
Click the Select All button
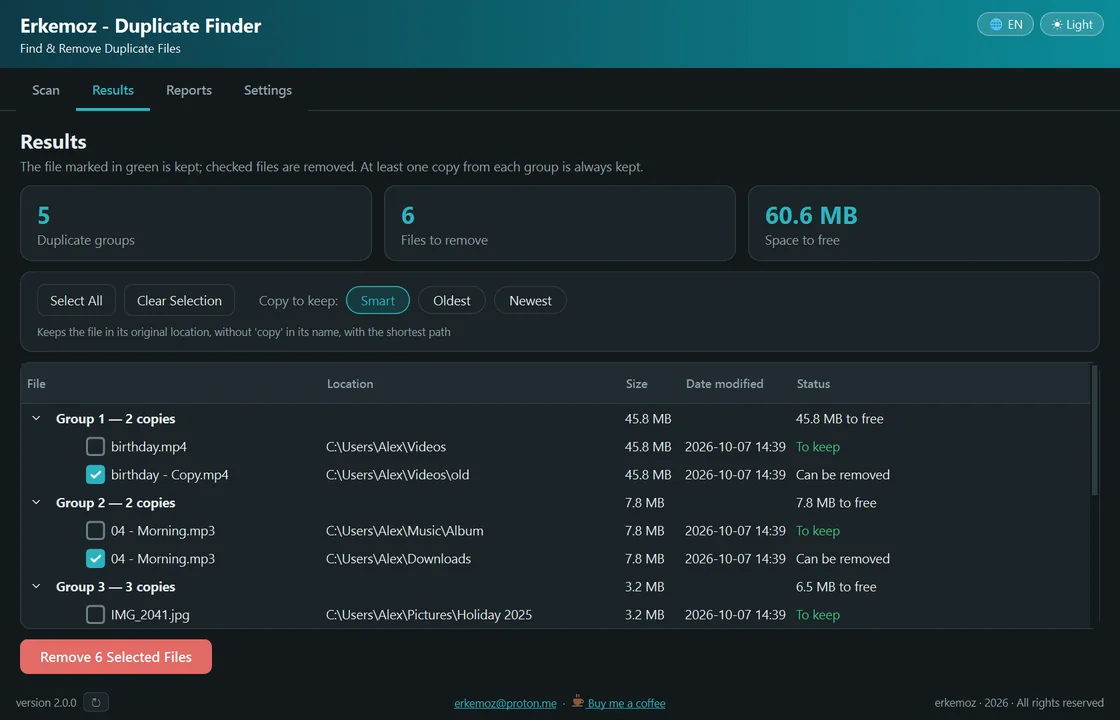pyautogui.click(x=76, y=301)
